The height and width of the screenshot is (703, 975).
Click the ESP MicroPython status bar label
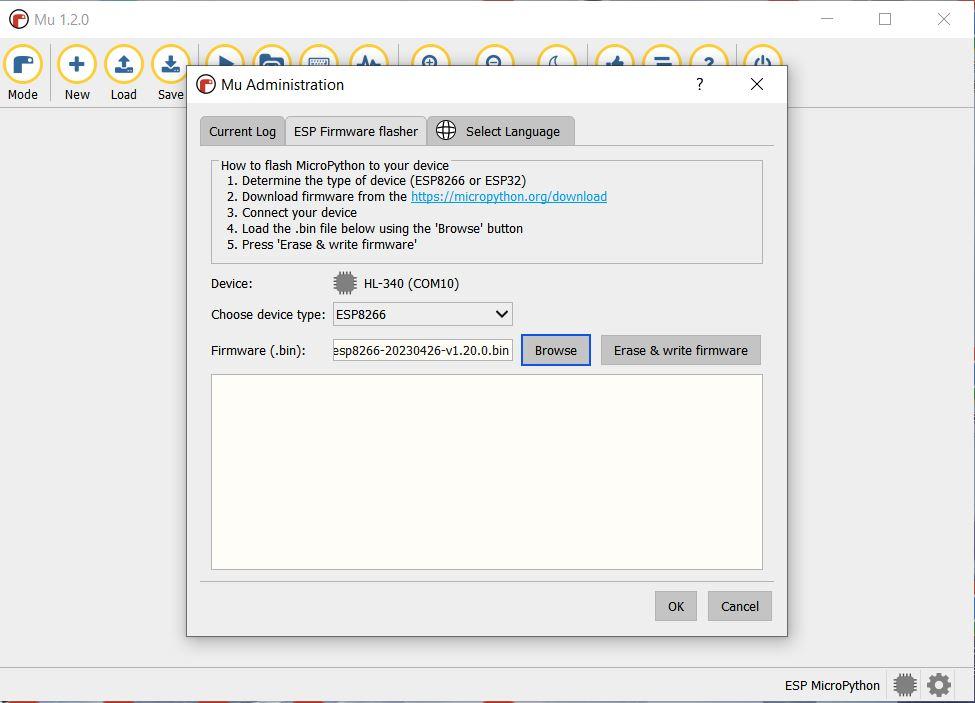coord(832,686)
